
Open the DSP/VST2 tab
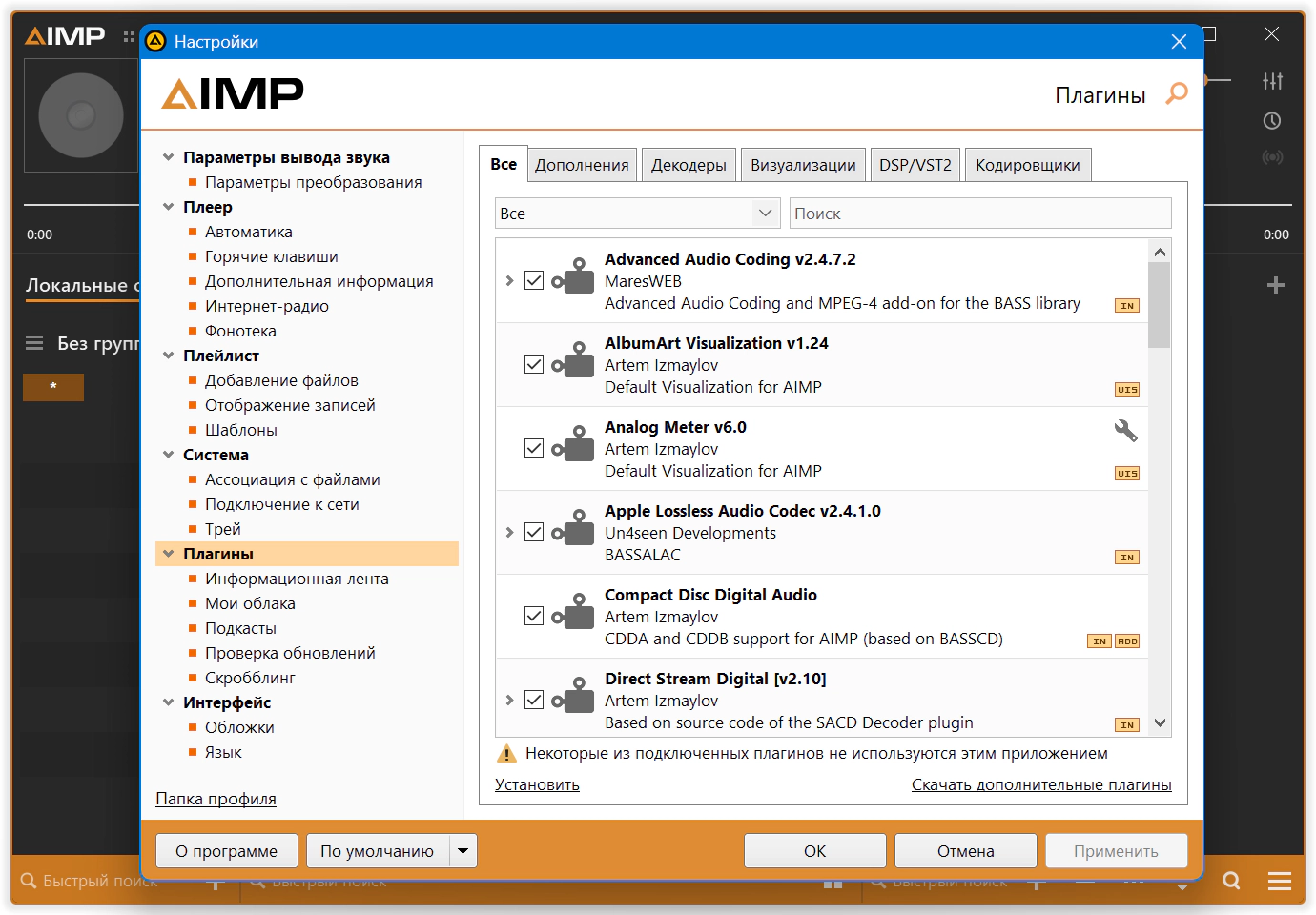pyautogui.click(x=915, y=165)
